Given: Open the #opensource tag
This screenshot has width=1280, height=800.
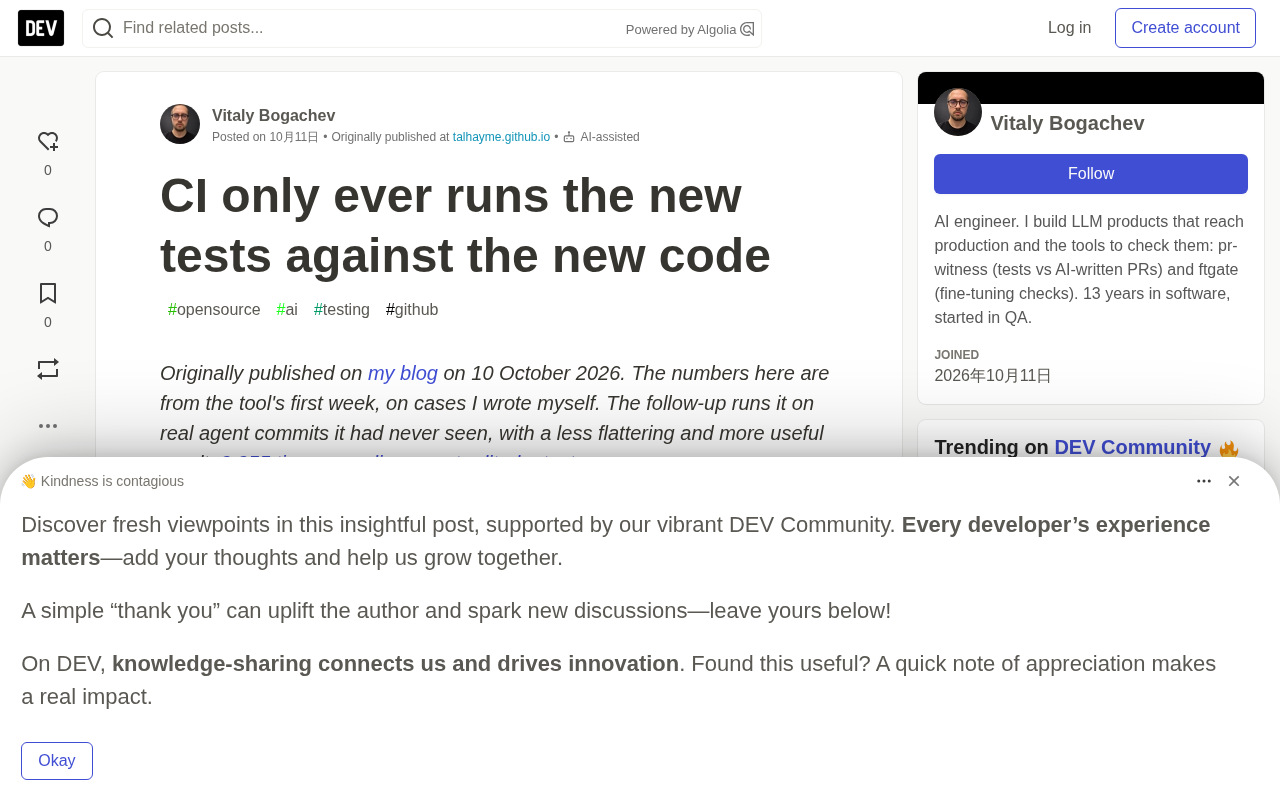Looking at the screenshot, I should coord(214,310).
